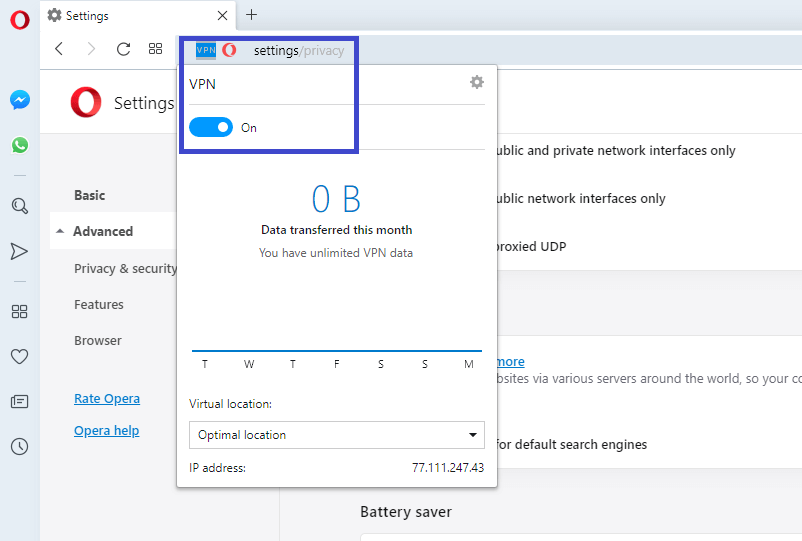
Task: Open Browser settings
Action: pyautogui.click(x=98, y=341)
